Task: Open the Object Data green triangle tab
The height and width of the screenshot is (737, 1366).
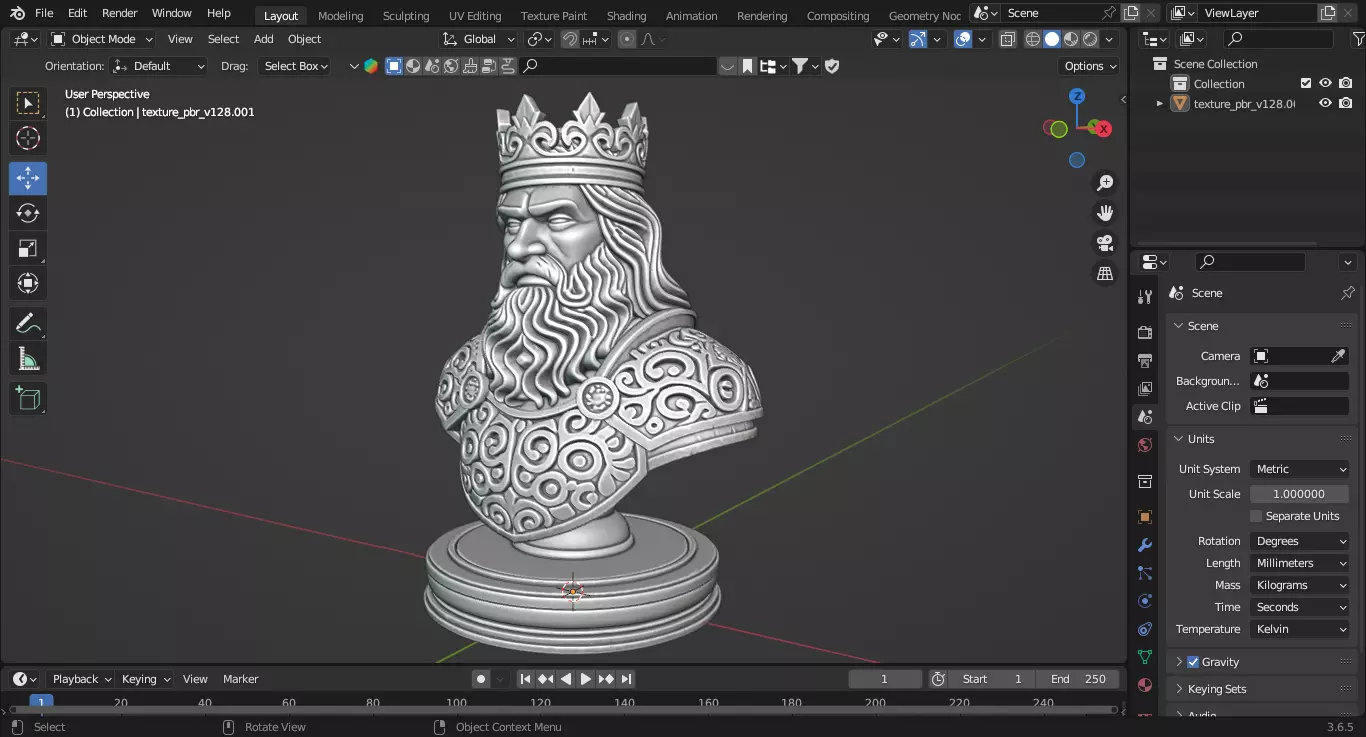Action: pos(1145,657)
